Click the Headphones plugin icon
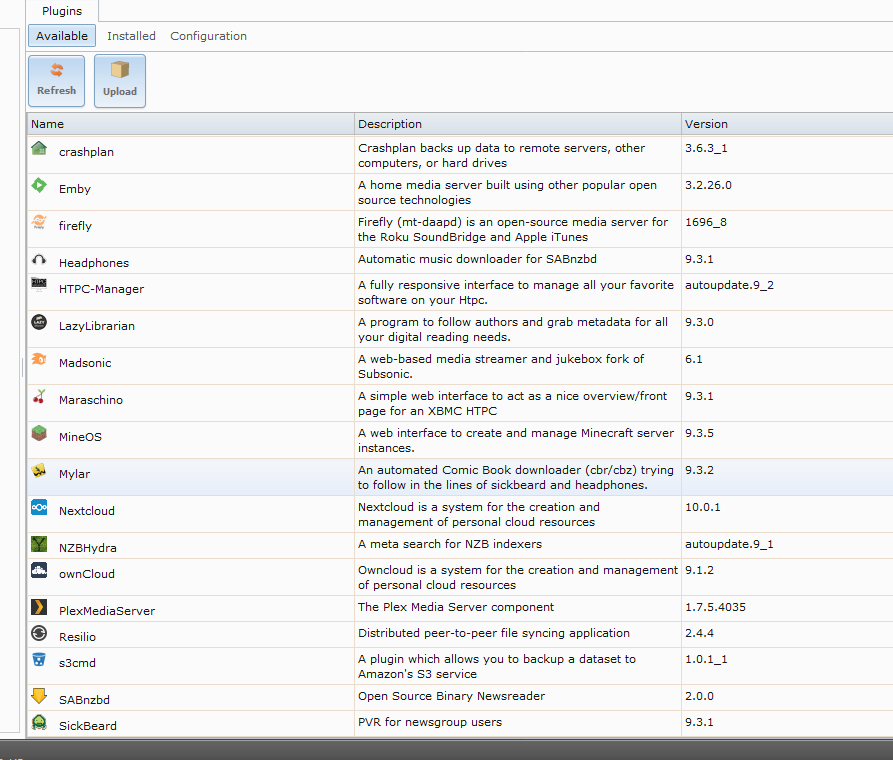The width and height of the screenshot is (893, 760). pos(39,260)
